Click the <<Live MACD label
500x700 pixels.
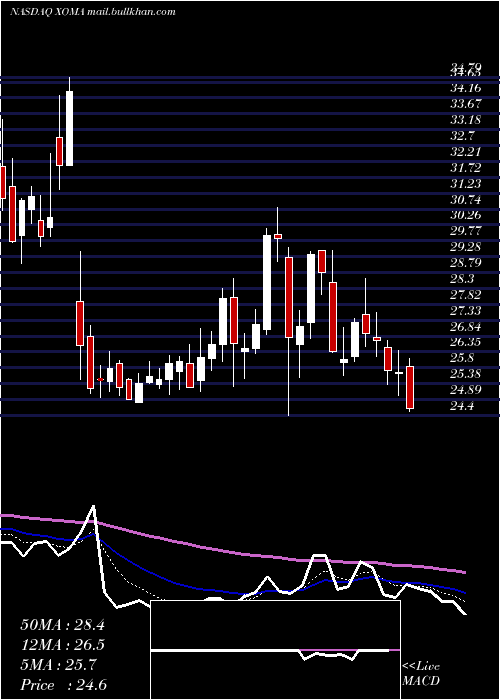point(421,673)
